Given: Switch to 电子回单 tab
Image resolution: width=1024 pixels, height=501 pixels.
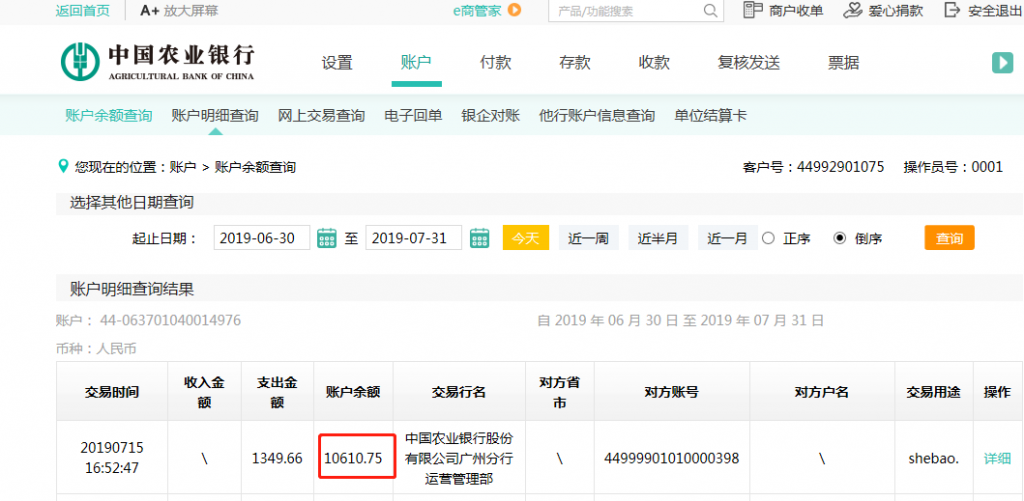Looking at the screenshot, I should (x=413, y=115).
